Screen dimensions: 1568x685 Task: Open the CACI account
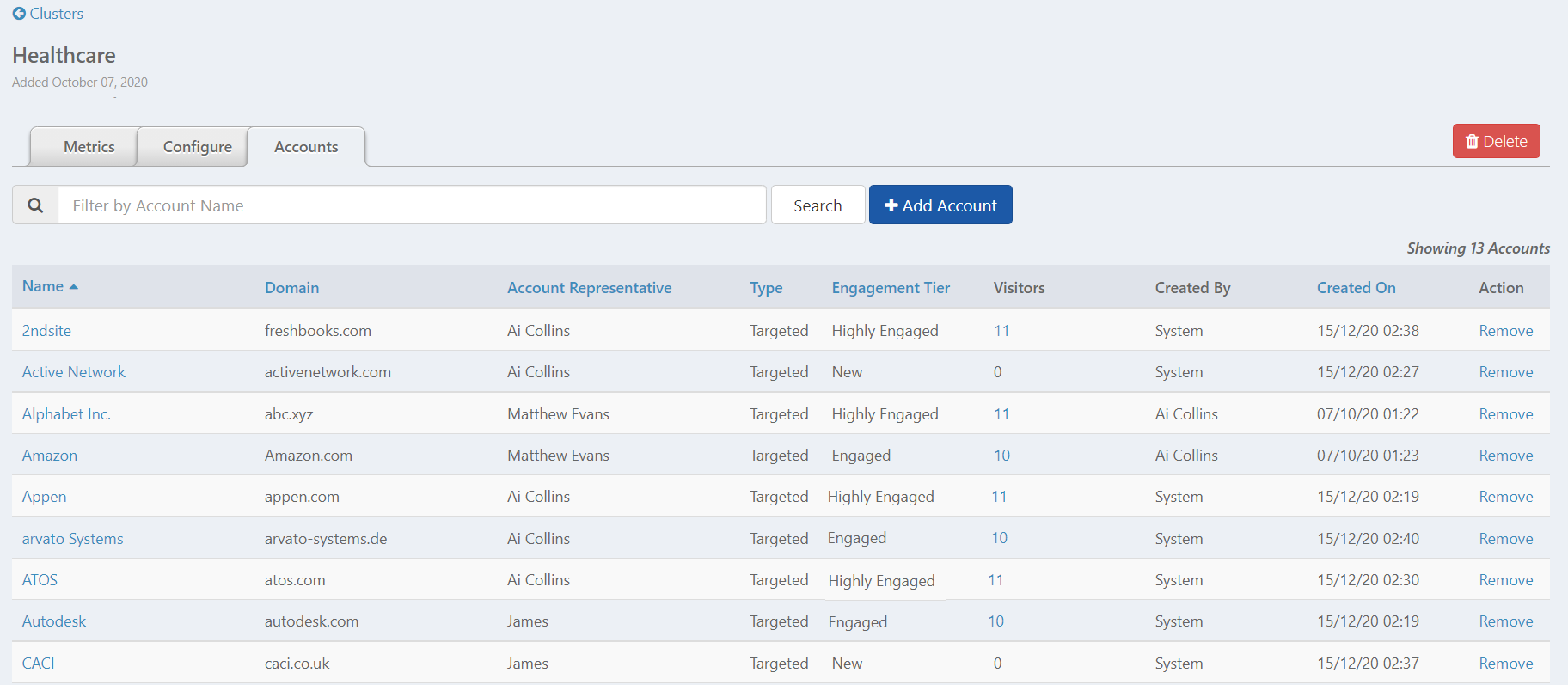point(38,664)
